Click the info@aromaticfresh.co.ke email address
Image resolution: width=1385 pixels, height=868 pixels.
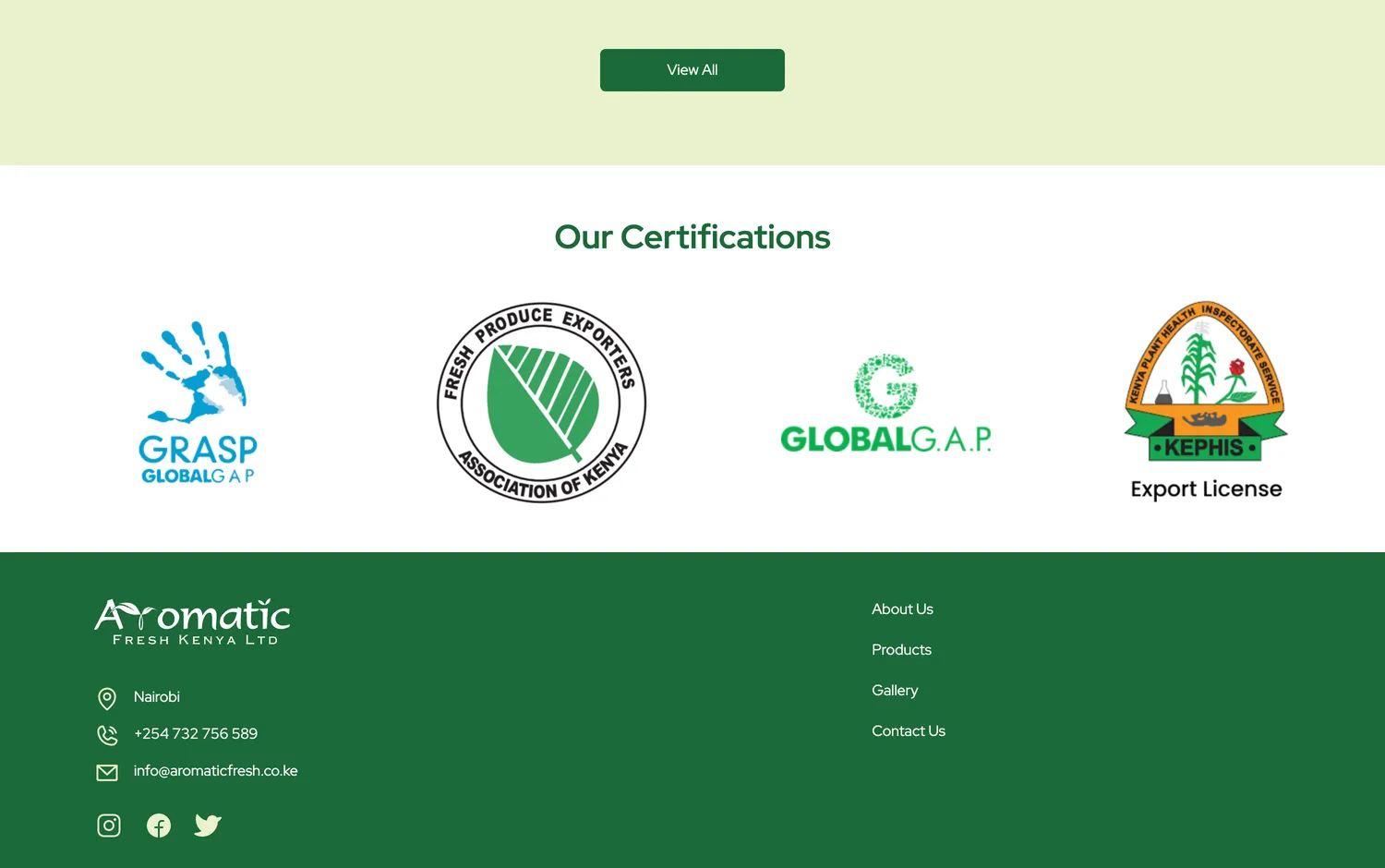point(215,771)
